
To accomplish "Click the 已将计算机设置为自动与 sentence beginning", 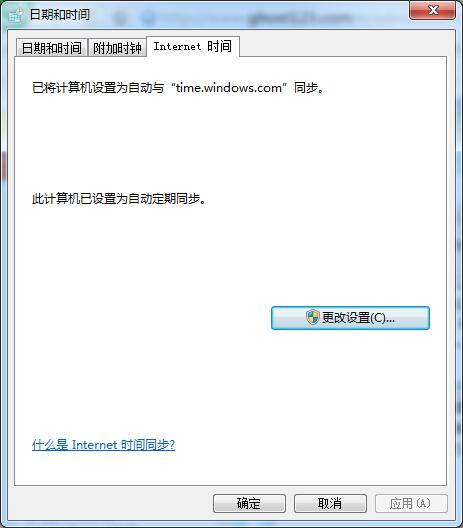I will click(98, 88).
